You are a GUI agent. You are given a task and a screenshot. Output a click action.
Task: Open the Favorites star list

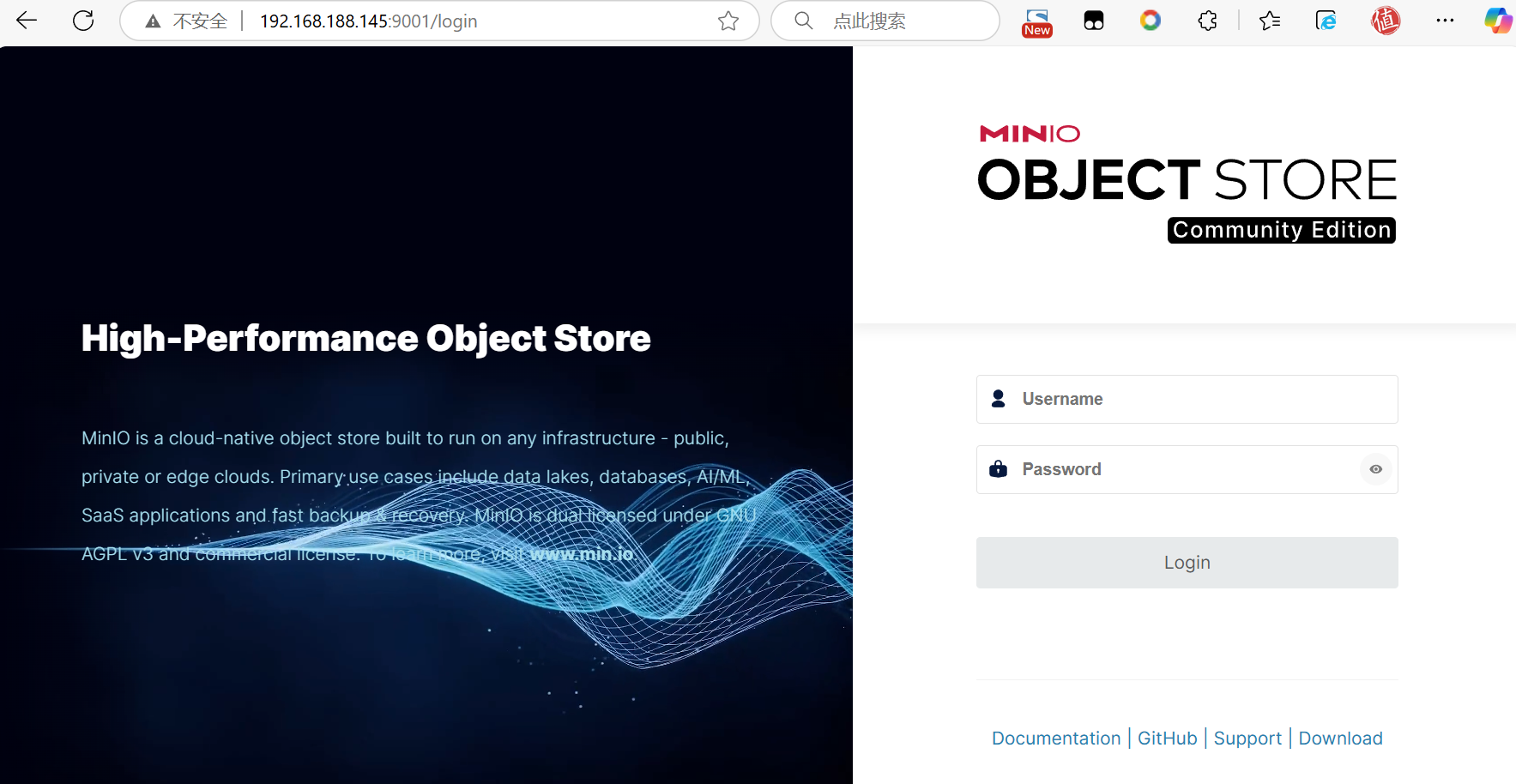[x=1270, y=21]
